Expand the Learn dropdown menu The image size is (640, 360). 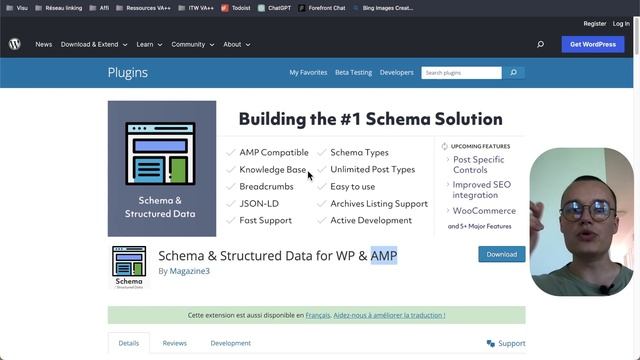click(x=149, y=44)
